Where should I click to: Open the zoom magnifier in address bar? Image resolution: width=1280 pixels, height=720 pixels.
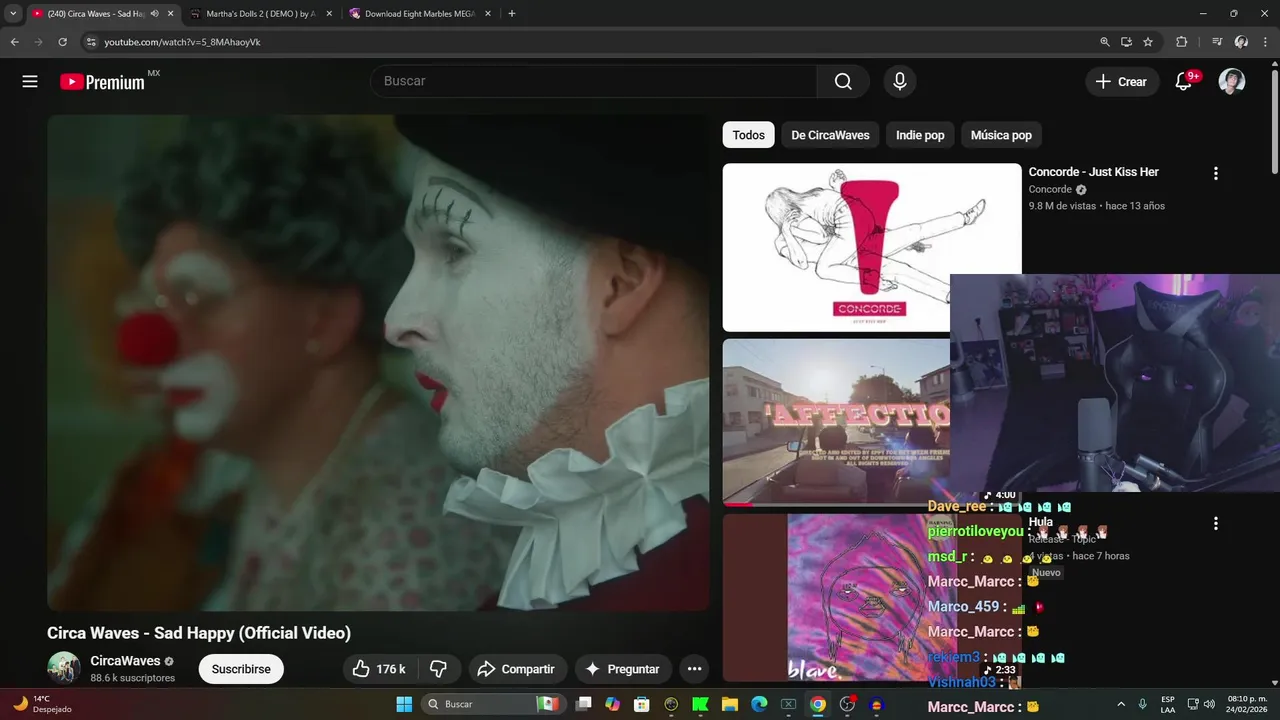(1104, 42)
